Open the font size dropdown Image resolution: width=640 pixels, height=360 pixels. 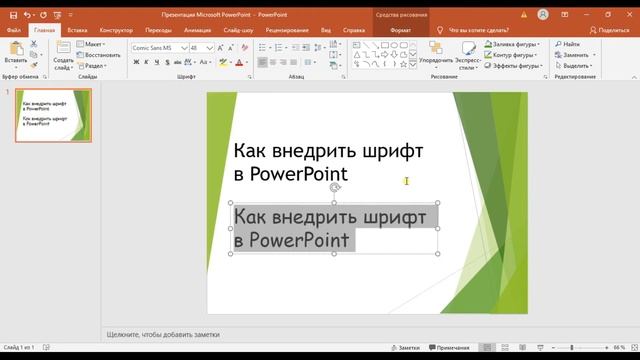coord(209,48)
